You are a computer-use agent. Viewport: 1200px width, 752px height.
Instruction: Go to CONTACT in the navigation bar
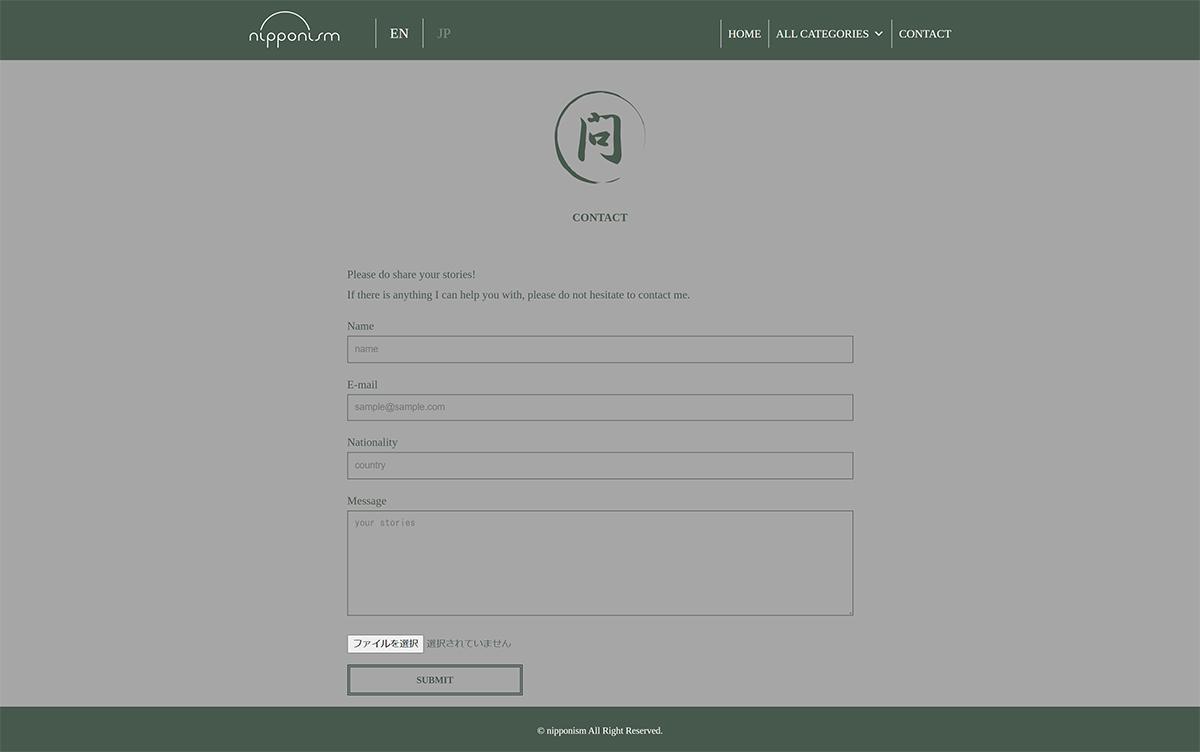925,34
